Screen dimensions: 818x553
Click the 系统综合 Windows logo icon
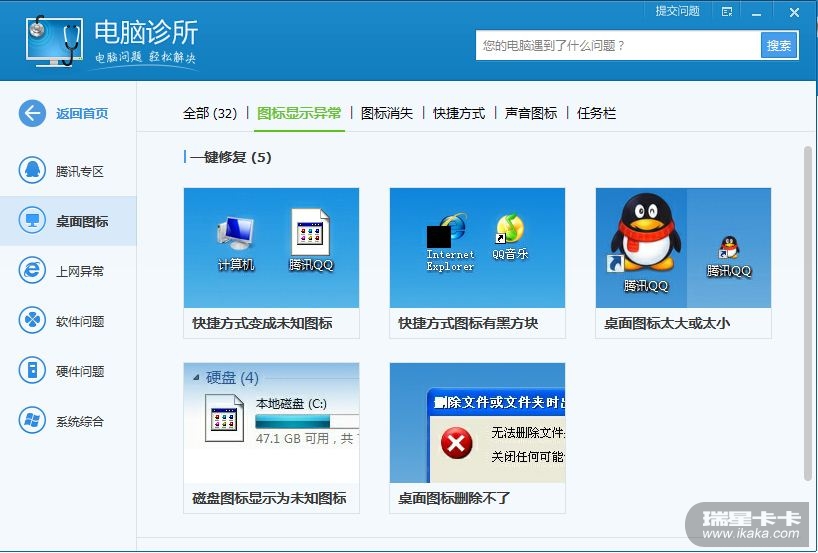pos(32,421)
